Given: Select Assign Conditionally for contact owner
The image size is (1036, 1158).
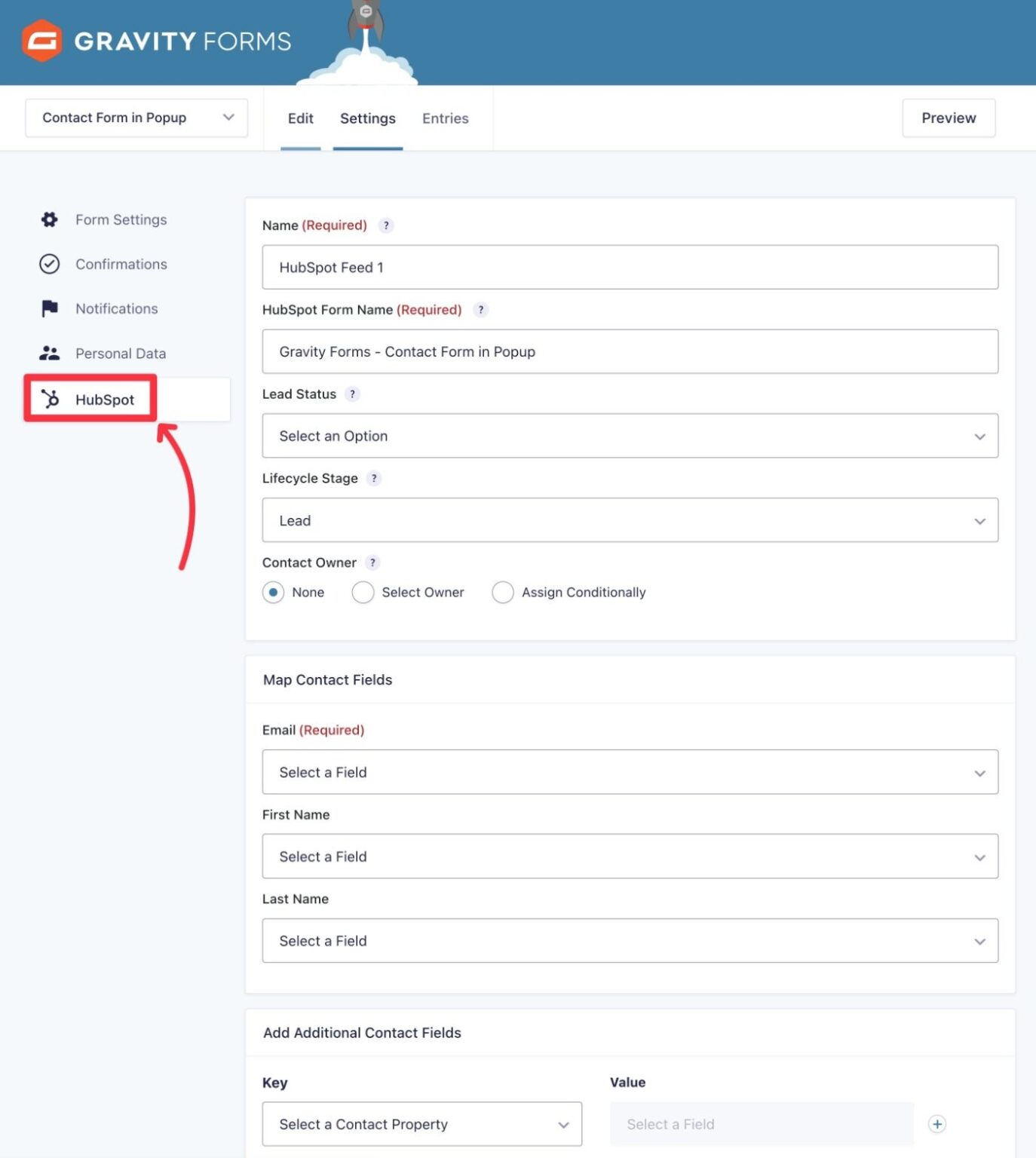Looking at the screenshot, I should [503, 593].
